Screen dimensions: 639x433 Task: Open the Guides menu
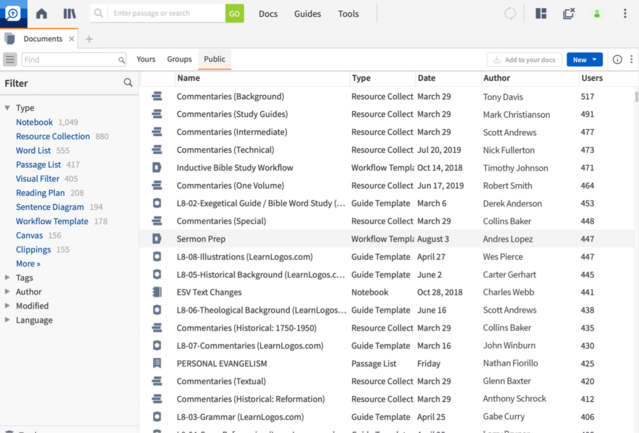307,14
